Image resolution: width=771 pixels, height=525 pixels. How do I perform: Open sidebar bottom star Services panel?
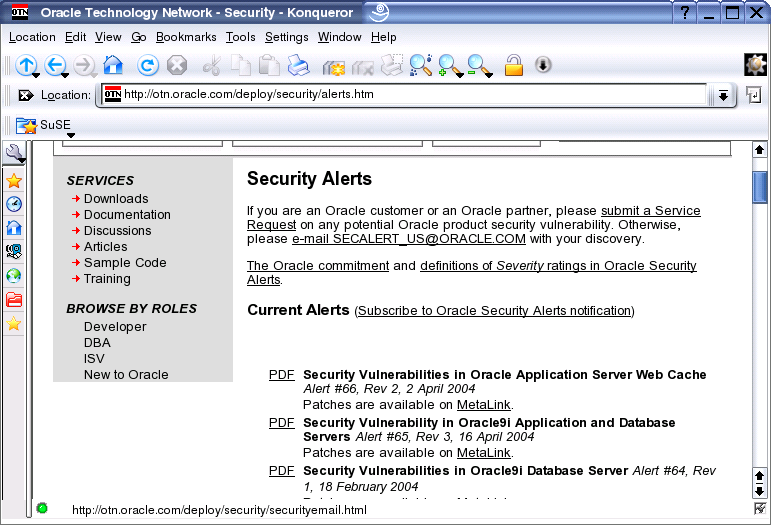(x=14, y=323)
